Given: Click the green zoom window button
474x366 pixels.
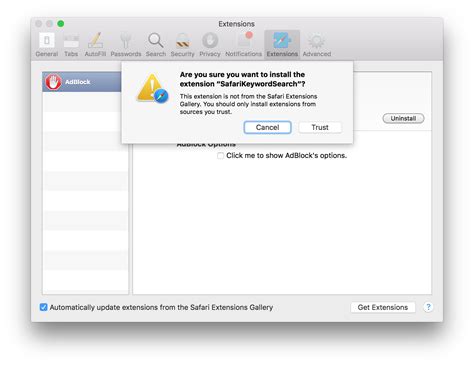Looking at the screenshot, I should 61,24.
